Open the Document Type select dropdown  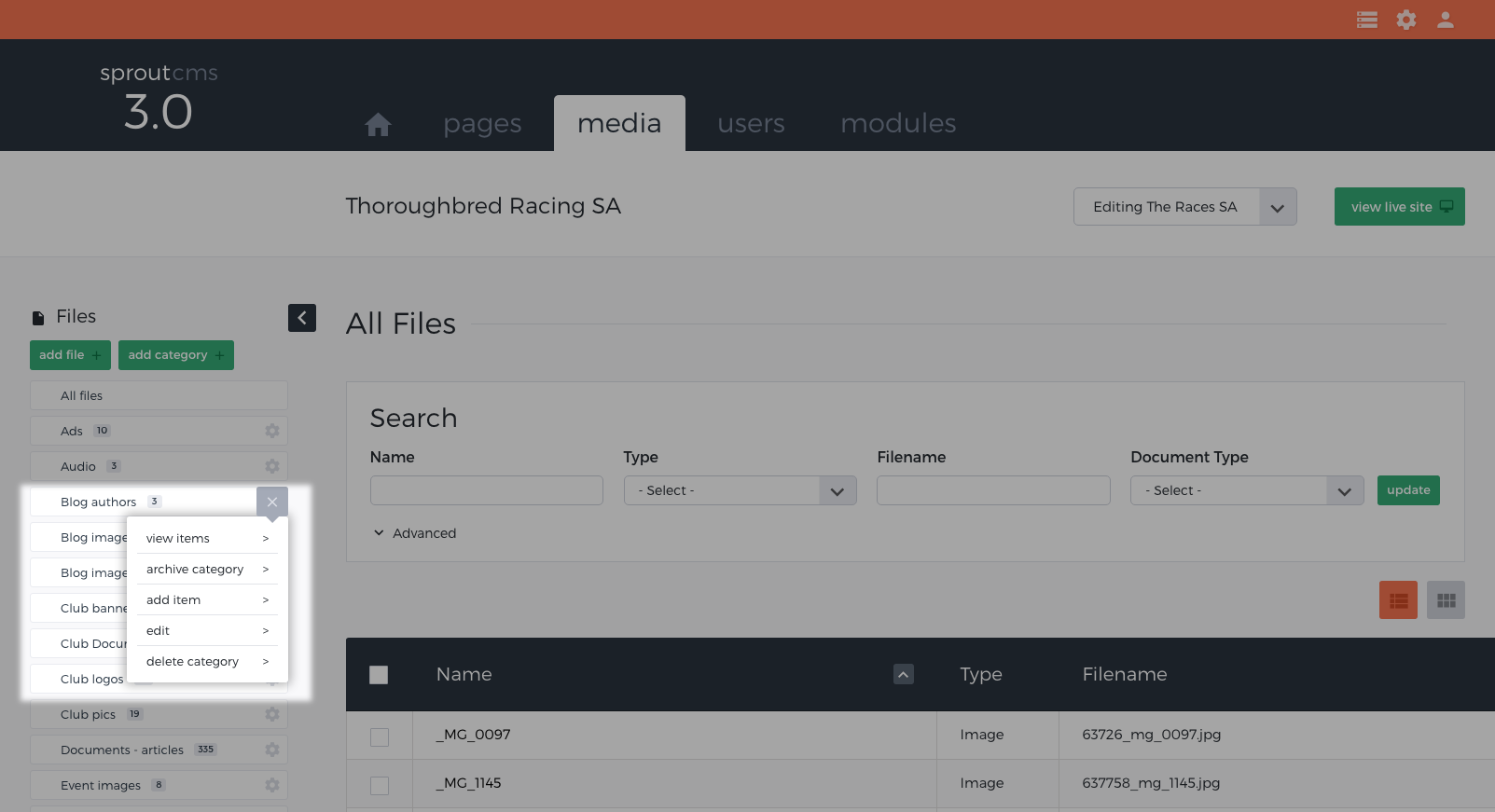pos(1247,490)
